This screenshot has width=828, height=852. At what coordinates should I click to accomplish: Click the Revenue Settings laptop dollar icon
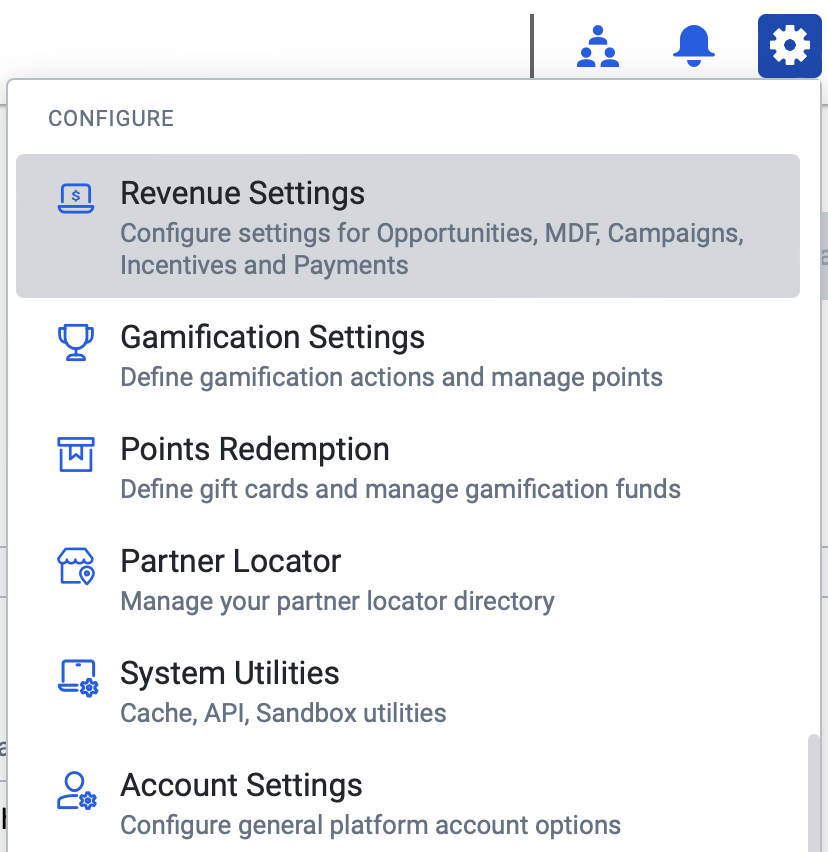pyautogui.click(x=76, y=198)
